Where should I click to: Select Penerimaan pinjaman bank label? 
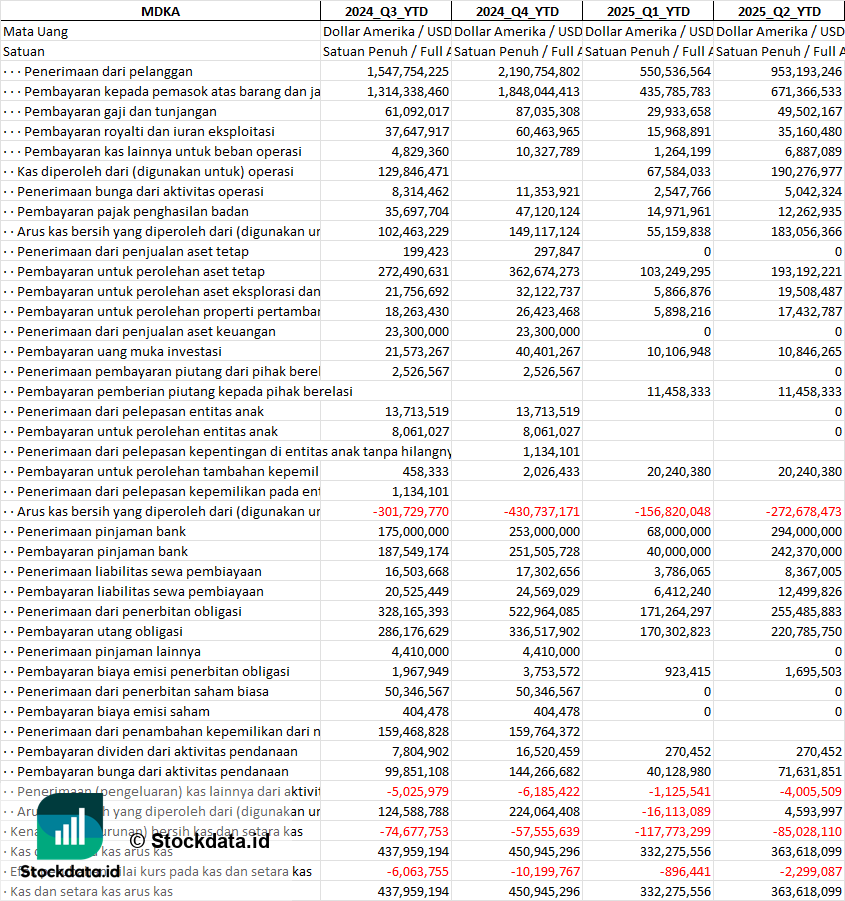pos(101,532)
